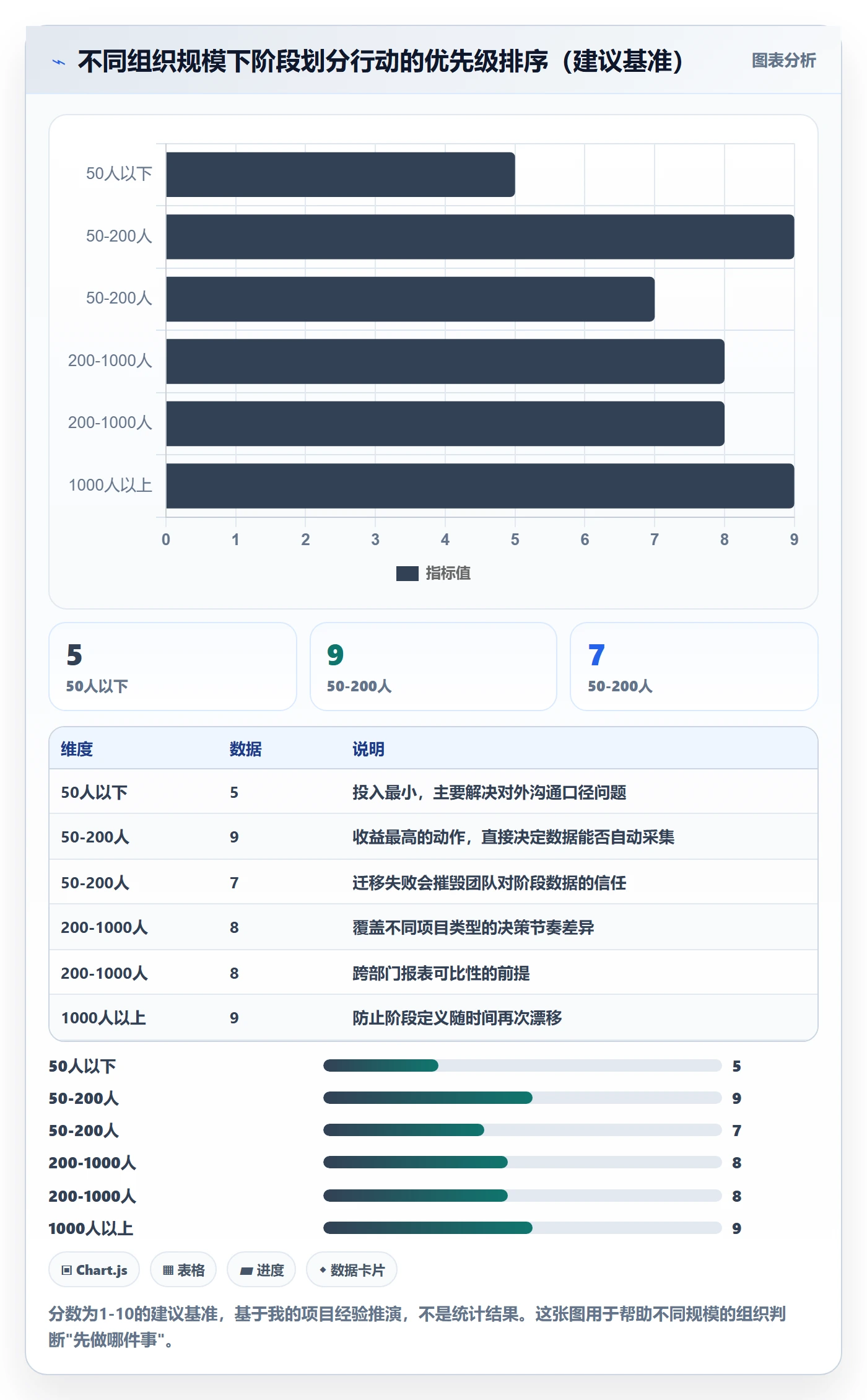Click the 说明 column header
The width and height of the screenshot is (867, 1400).
[368, 749]
